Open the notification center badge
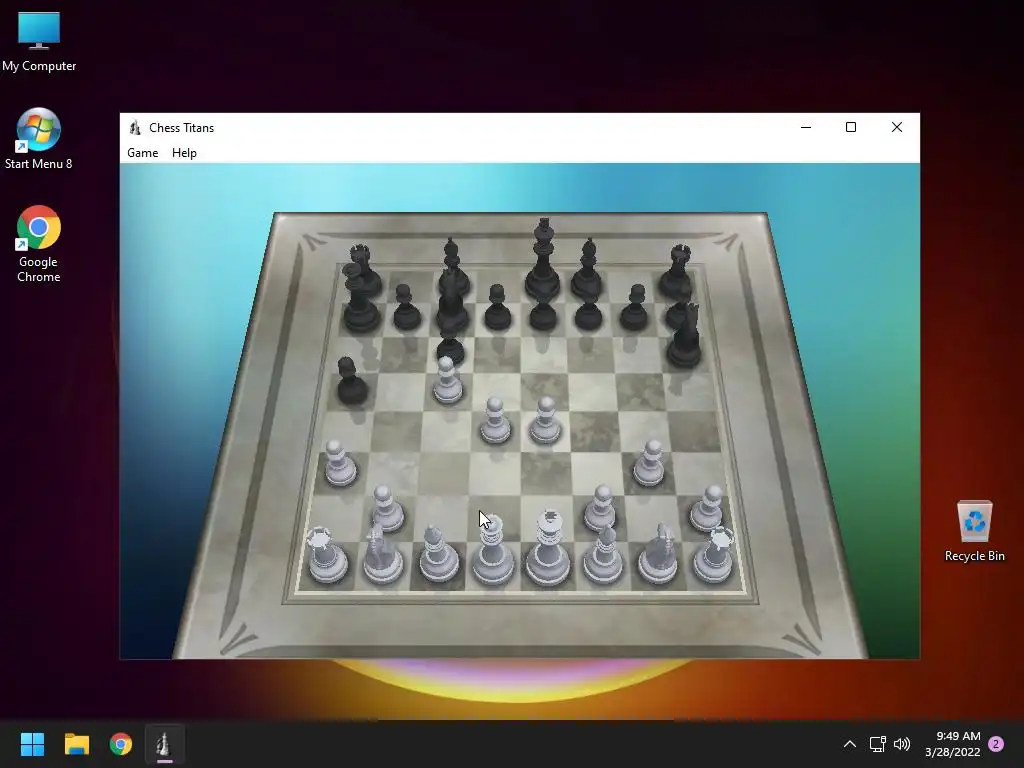 click(996, 744)
